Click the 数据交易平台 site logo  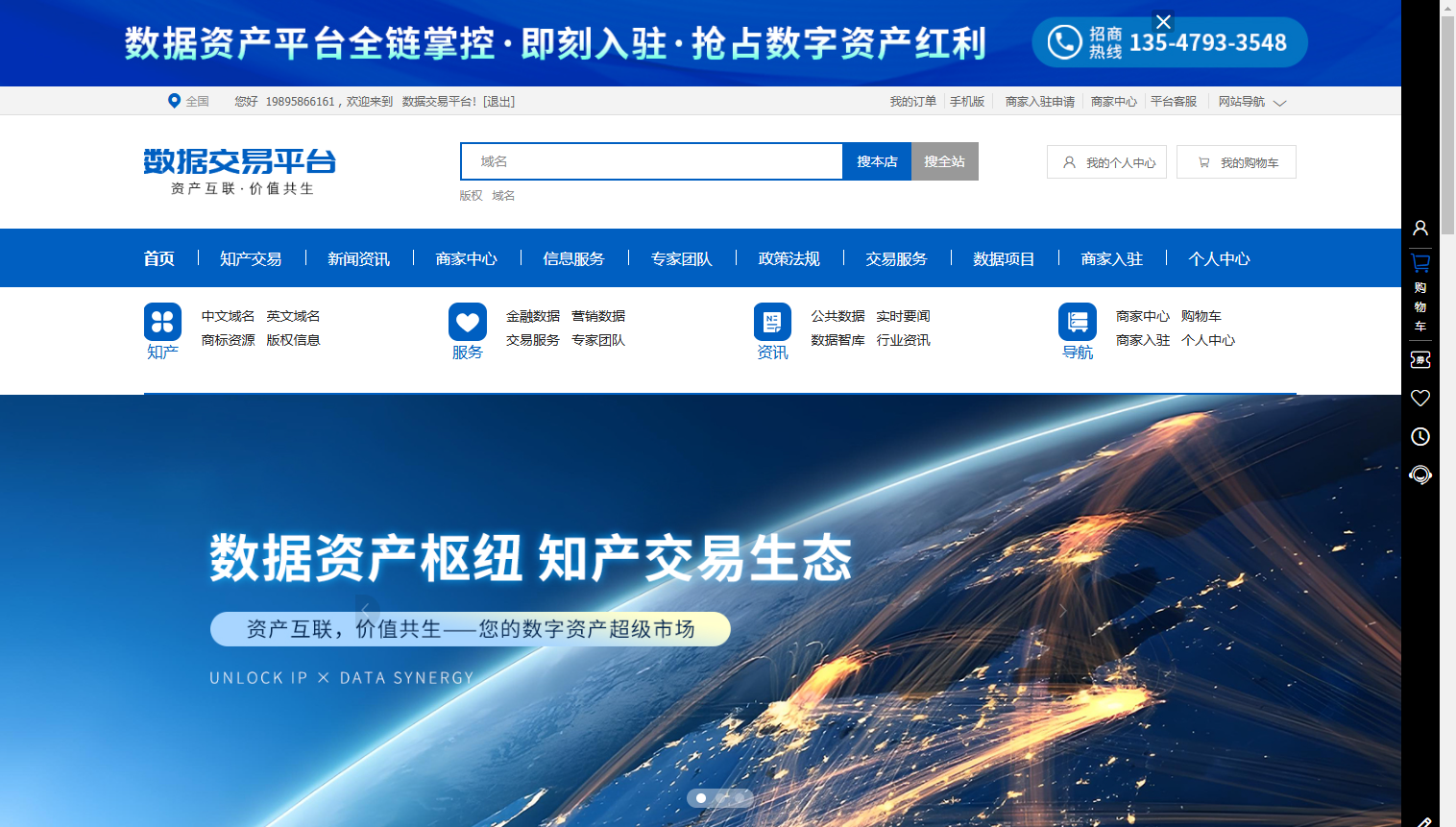tap(240, 172)
